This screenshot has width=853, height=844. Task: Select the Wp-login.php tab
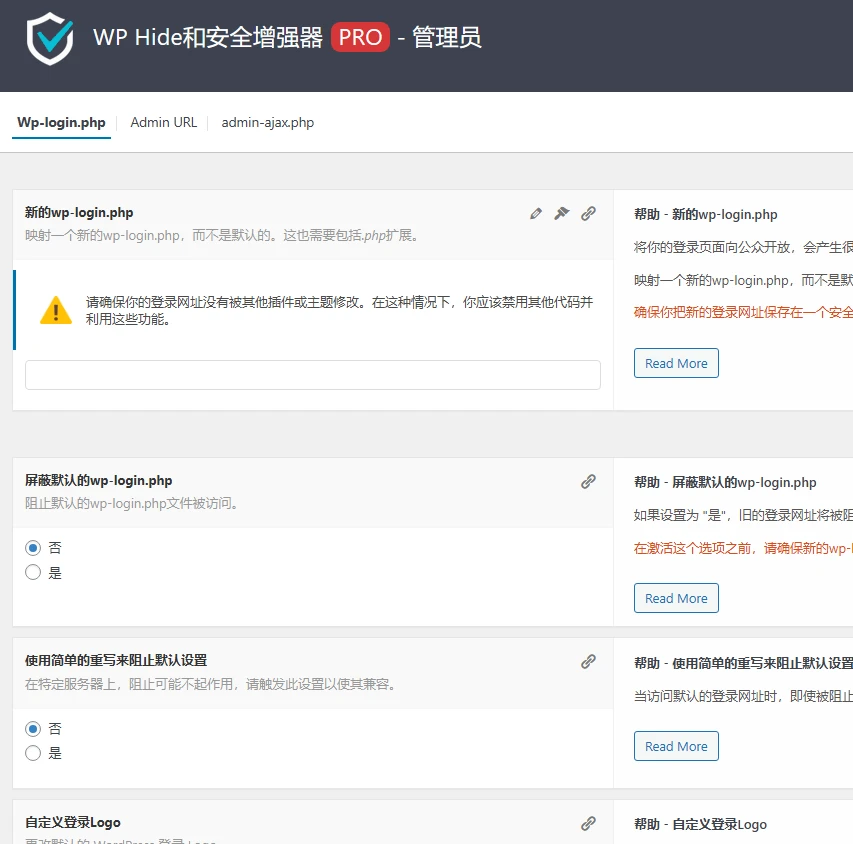pos(61,122)
